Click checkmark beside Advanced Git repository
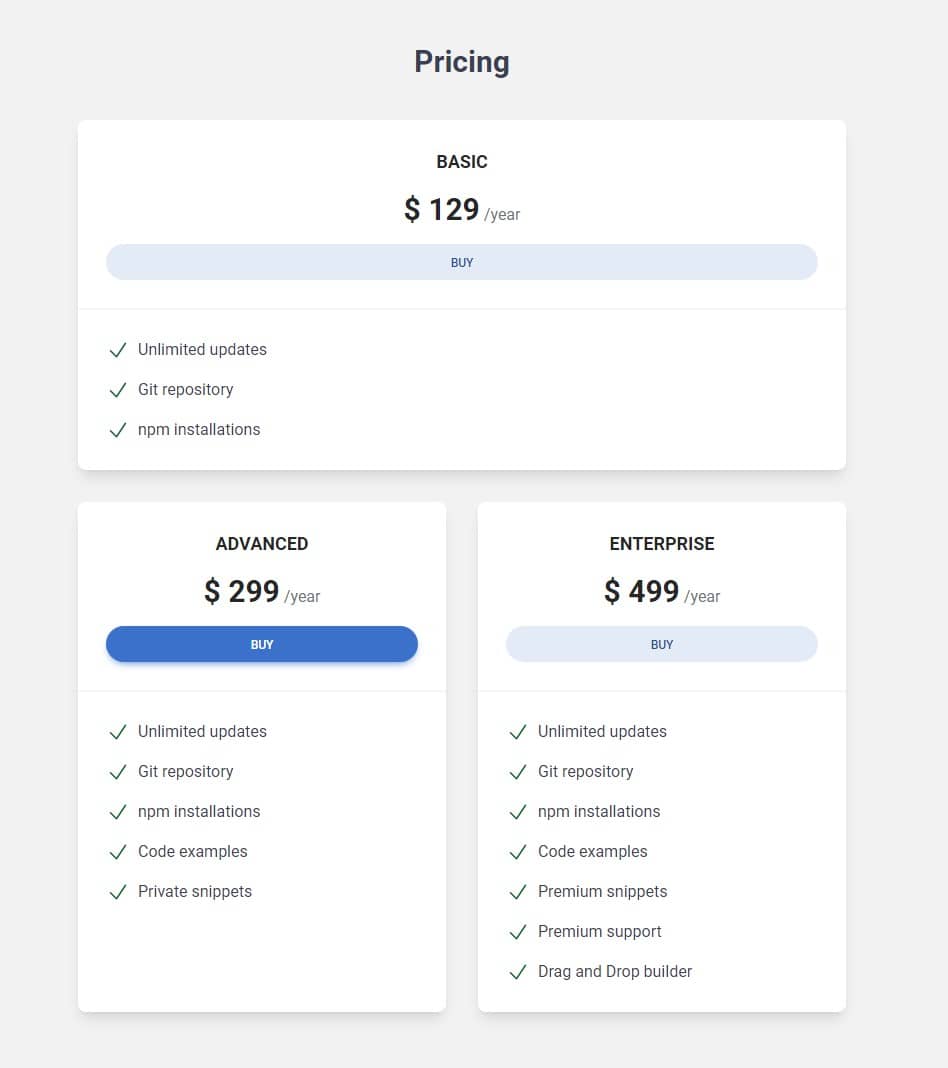Screen dimensions: 948x1068 [x=118, y=772]
